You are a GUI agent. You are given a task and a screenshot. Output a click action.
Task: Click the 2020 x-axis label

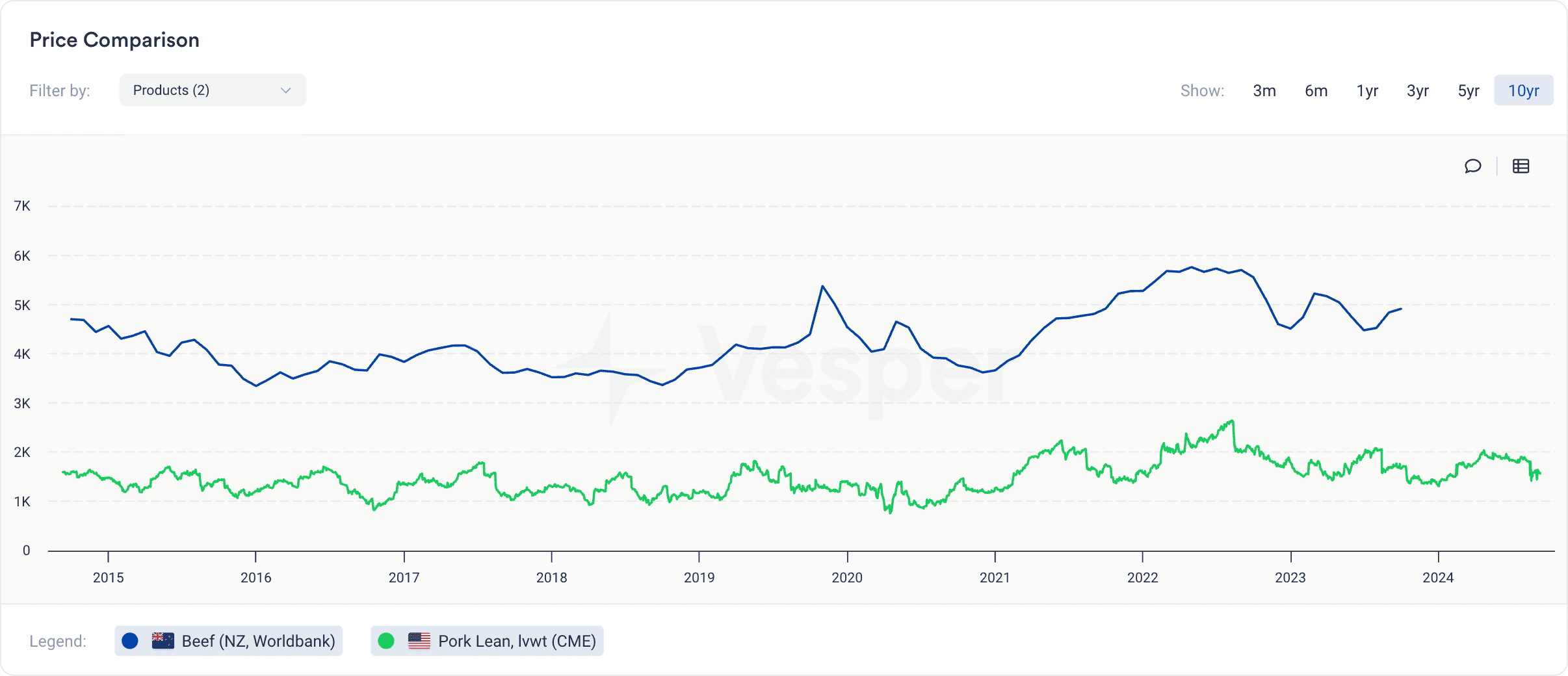[x=847, y=577]
